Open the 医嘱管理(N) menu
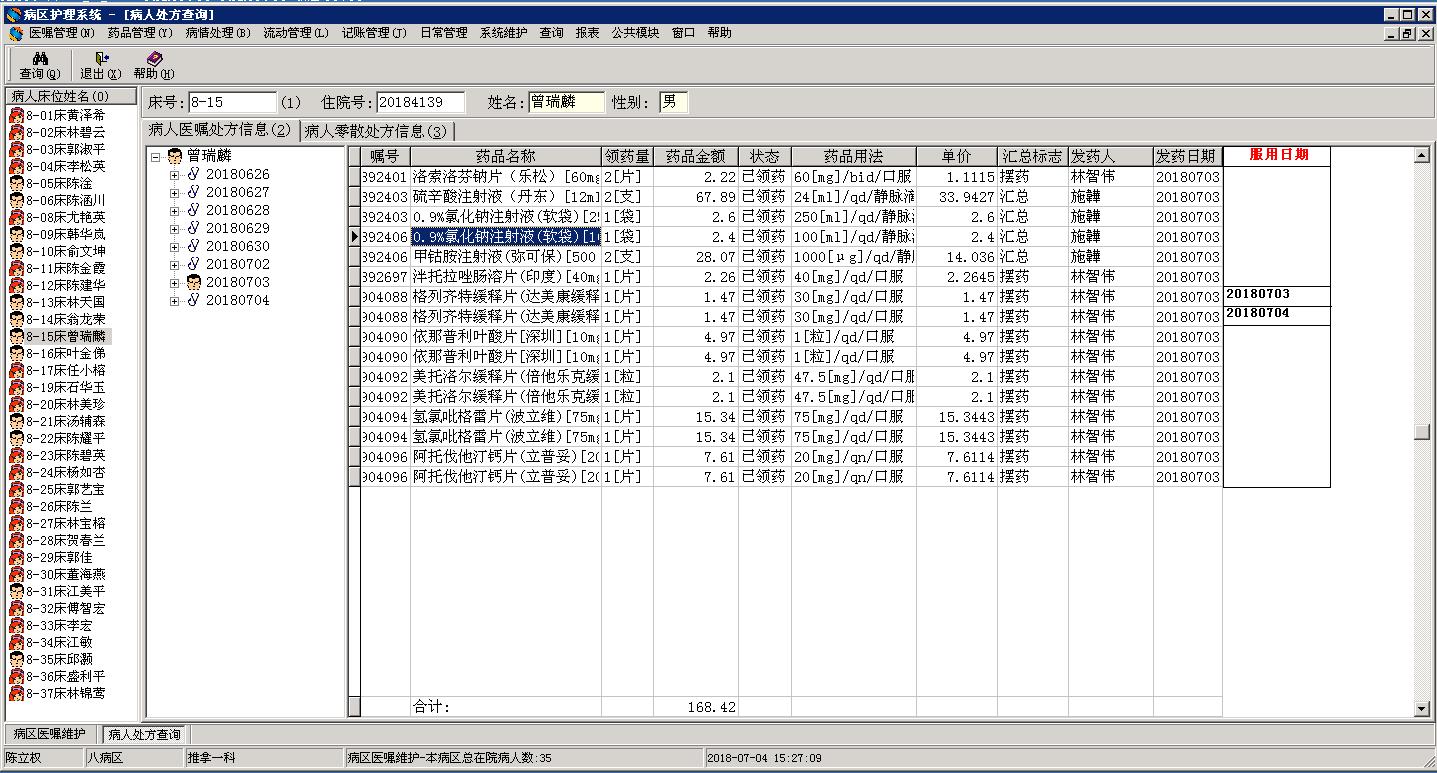This screenshot has height=773, width=1437. coord(62,33)
